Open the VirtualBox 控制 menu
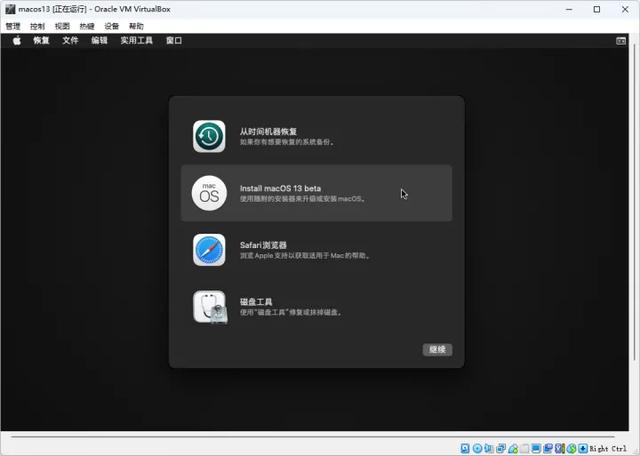Image resolution: width=640 pixels, height=456 pixels. point(38,26)
